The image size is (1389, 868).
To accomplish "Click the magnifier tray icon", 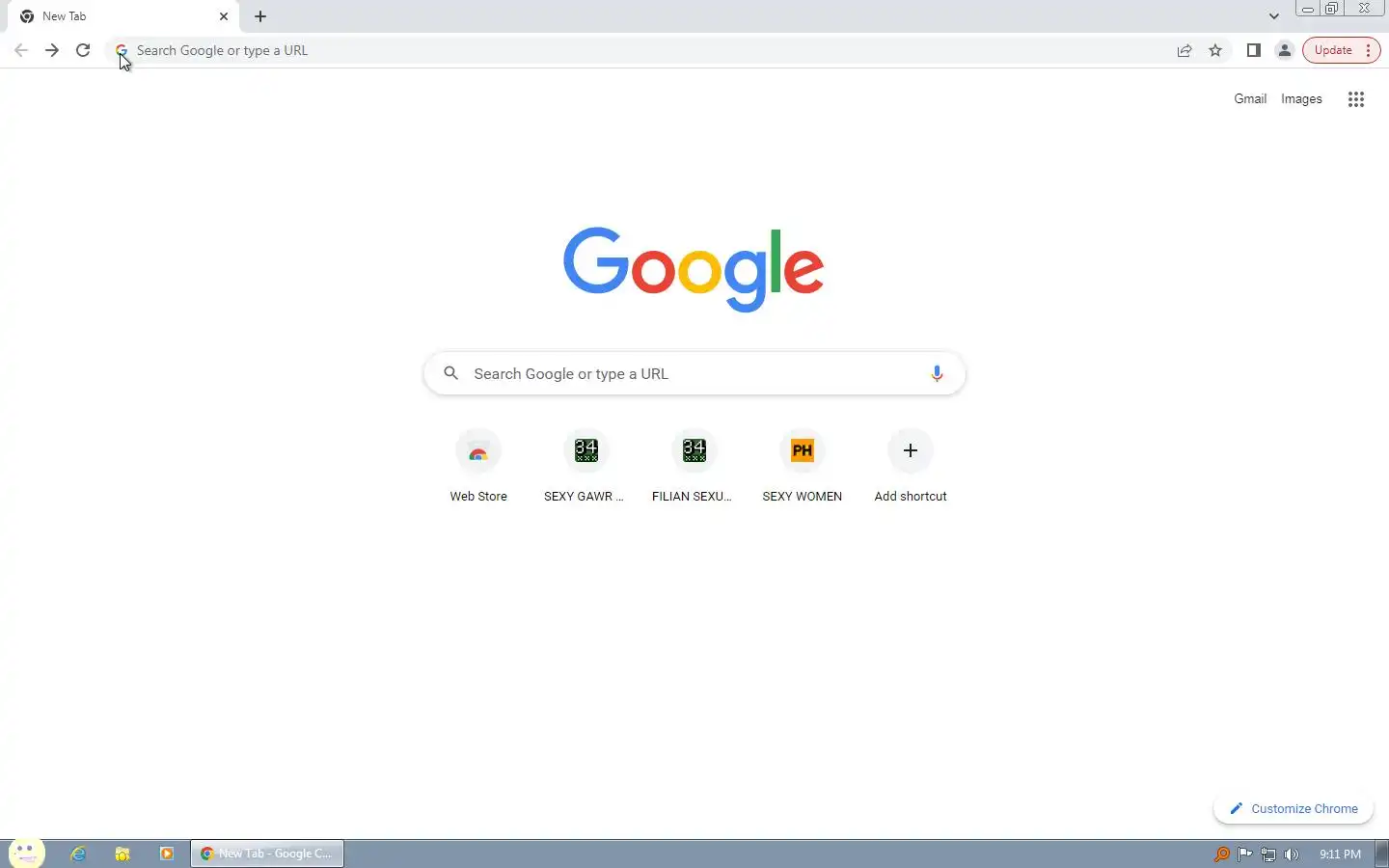I will pyautogui.click(x=1221, y=854).
